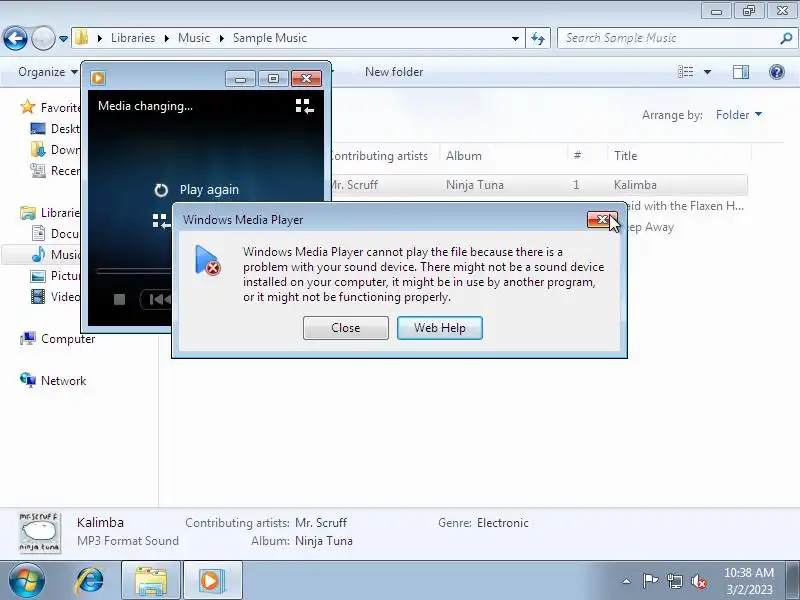The image size is (800, 600).
Task: Open the view options dropdown arrow
Action: (707, 72)
